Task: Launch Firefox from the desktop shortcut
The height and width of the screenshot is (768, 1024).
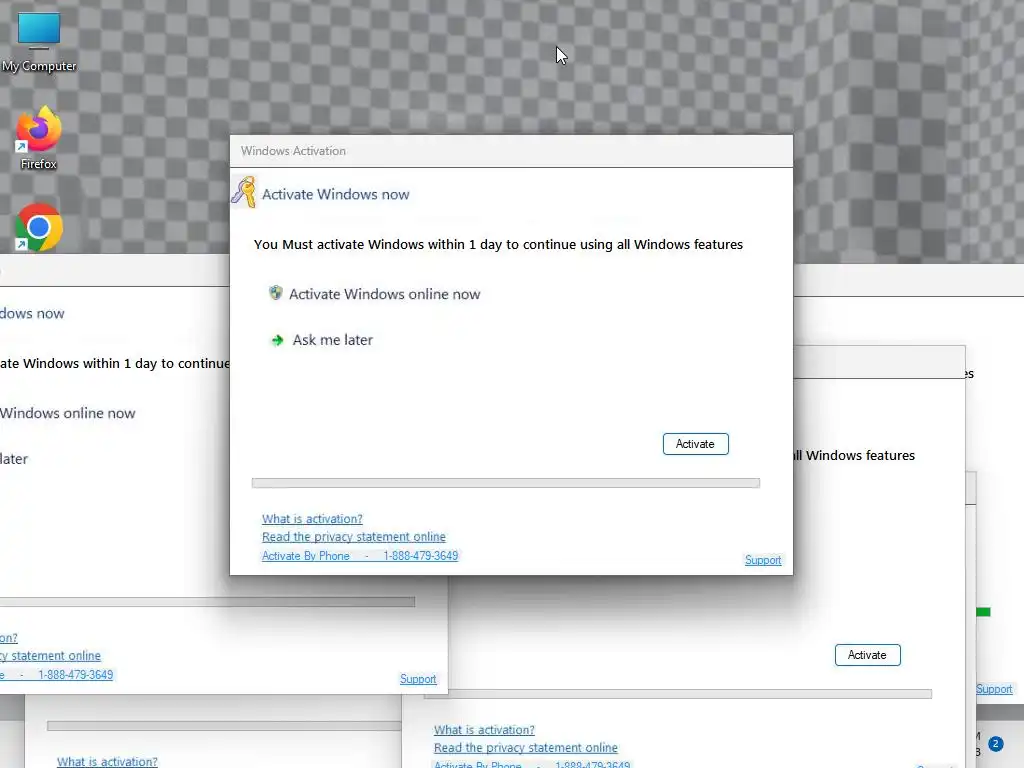Action: coord(39,138)
